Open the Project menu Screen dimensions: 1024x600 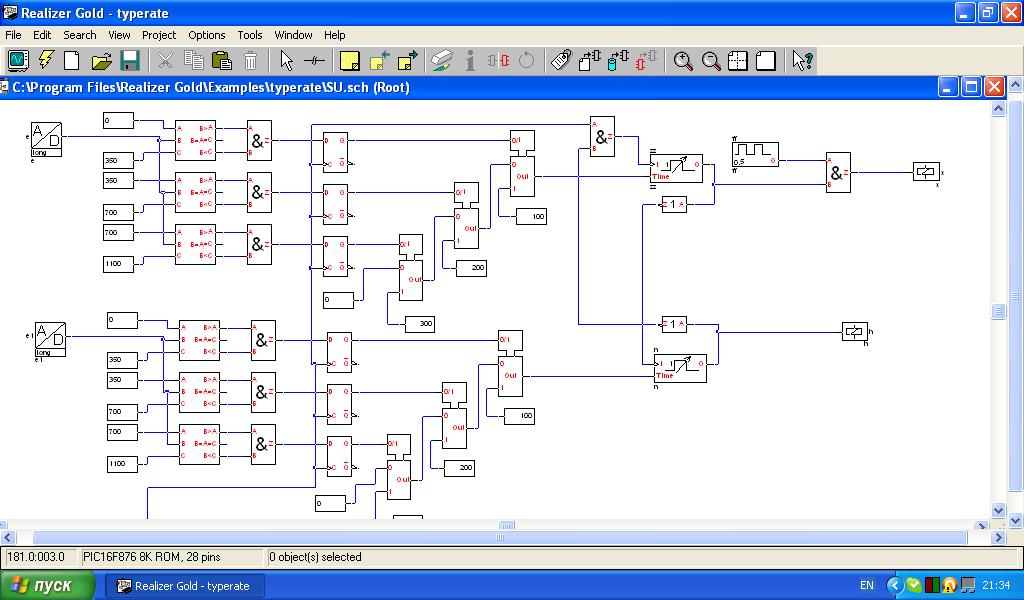pos(159,35)
